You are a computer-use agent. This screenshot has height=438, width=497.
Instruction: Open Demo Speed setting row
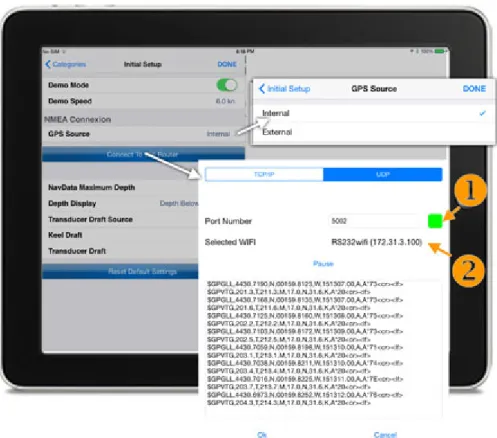[143, 101]
